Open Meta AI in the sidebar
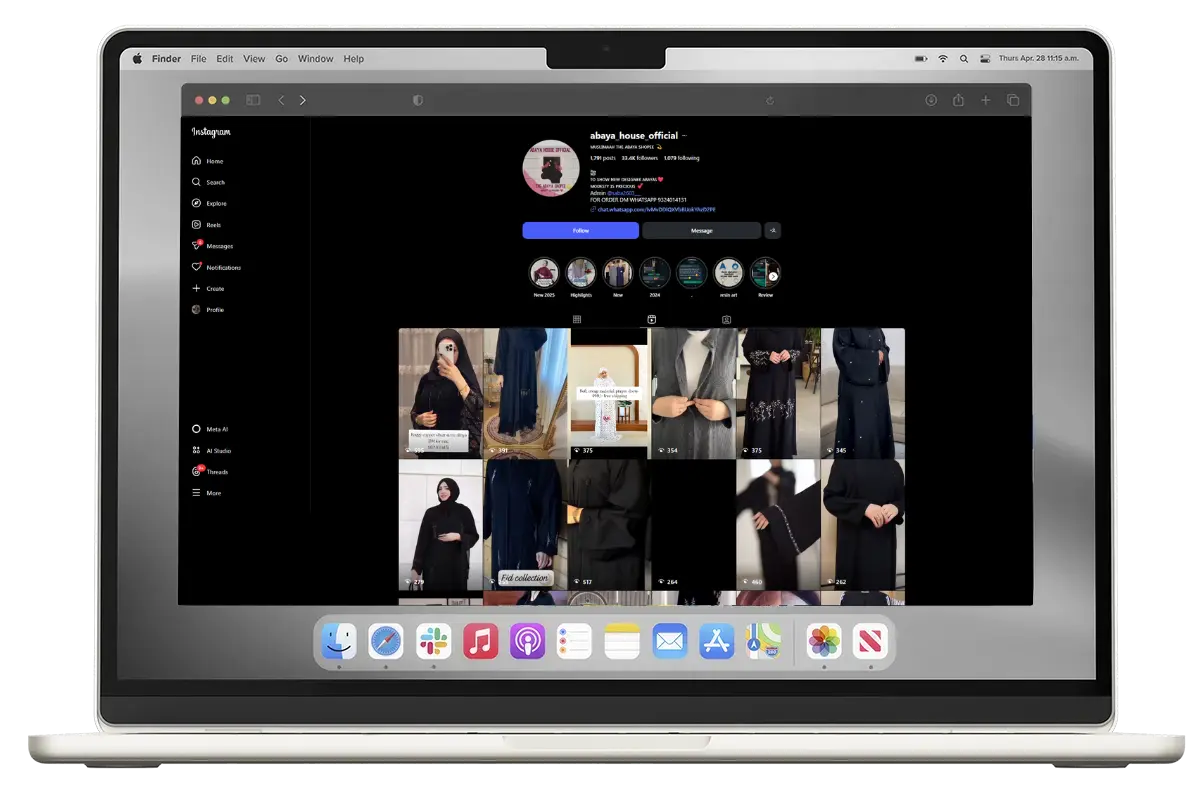1200x800 pixels. point(196,429)
